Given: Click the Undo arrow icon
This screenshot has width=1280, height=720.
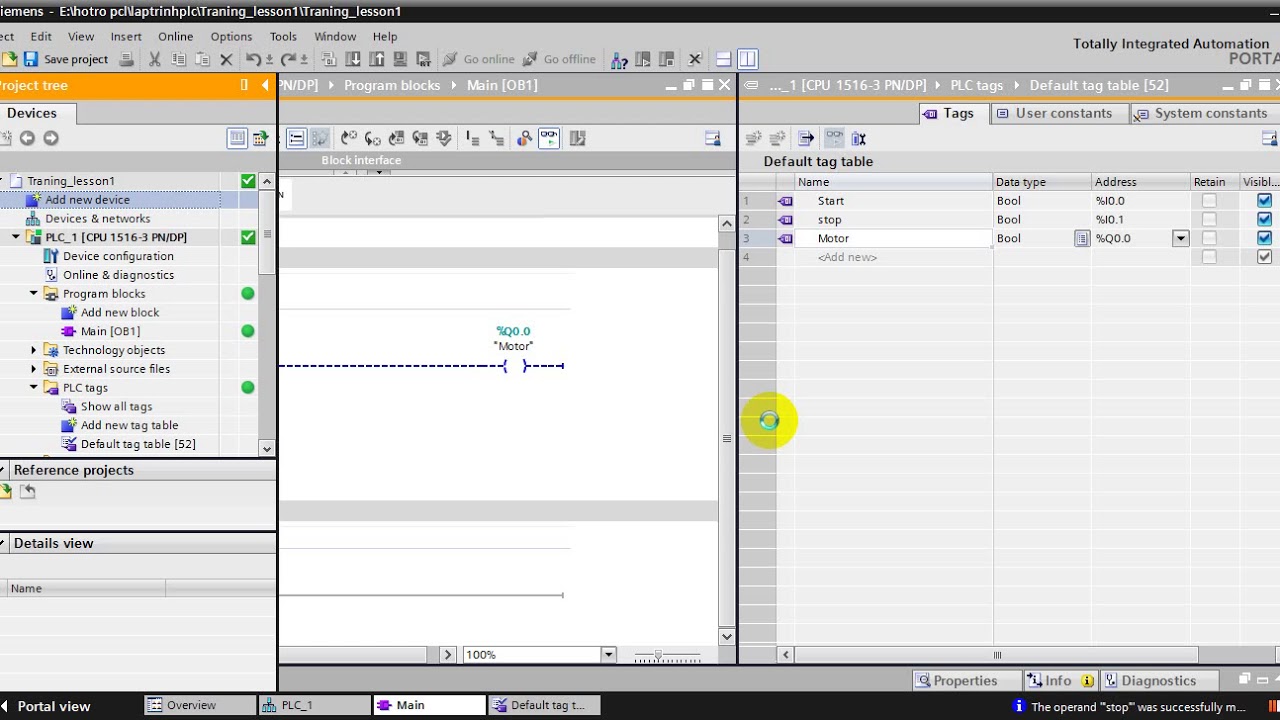Looking at the screenshot, I should pyautogui.click(x=252, y=59).
